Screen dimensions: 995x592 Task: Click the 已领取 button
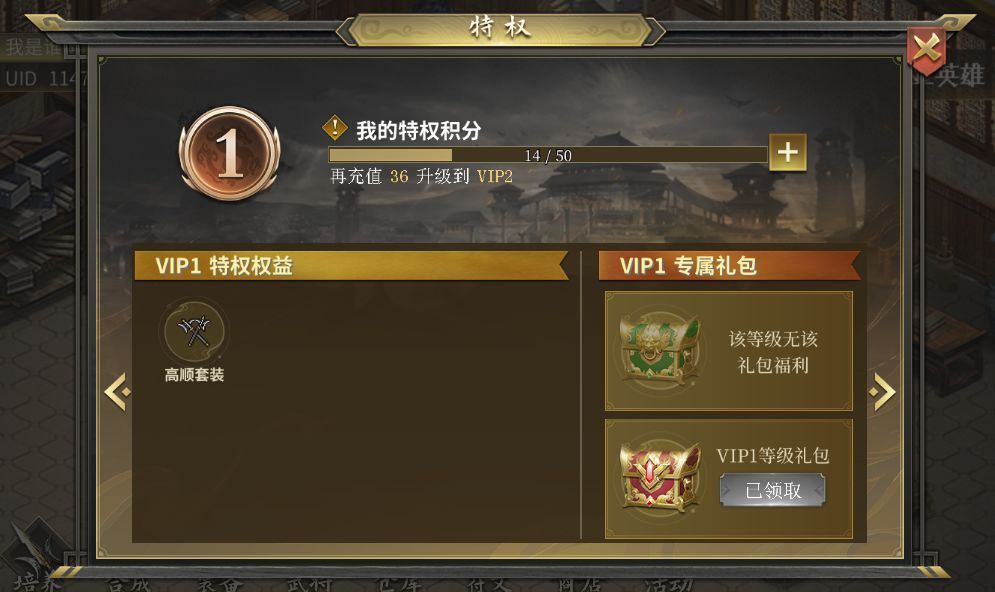tap(772, 490)
